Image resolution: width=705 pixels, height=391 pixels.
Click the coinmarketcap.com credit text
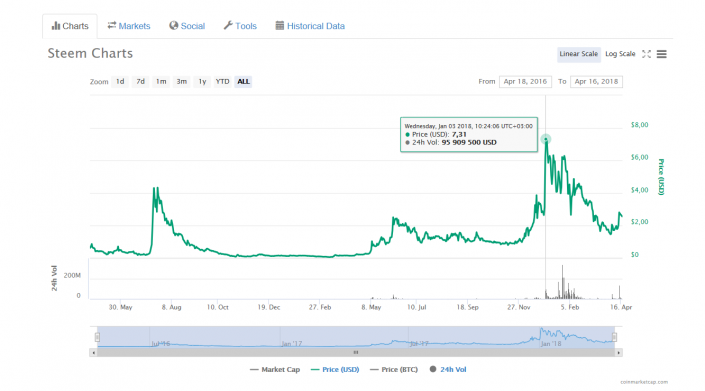click(644, 382)
